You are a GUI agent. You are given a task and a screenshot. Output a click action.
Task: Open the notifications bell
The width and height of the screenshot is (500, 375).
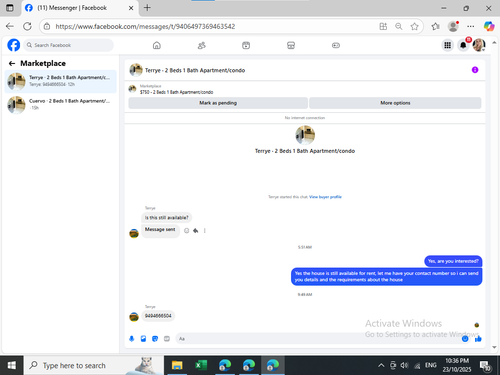pyautogui.click(x=463, y=45)
